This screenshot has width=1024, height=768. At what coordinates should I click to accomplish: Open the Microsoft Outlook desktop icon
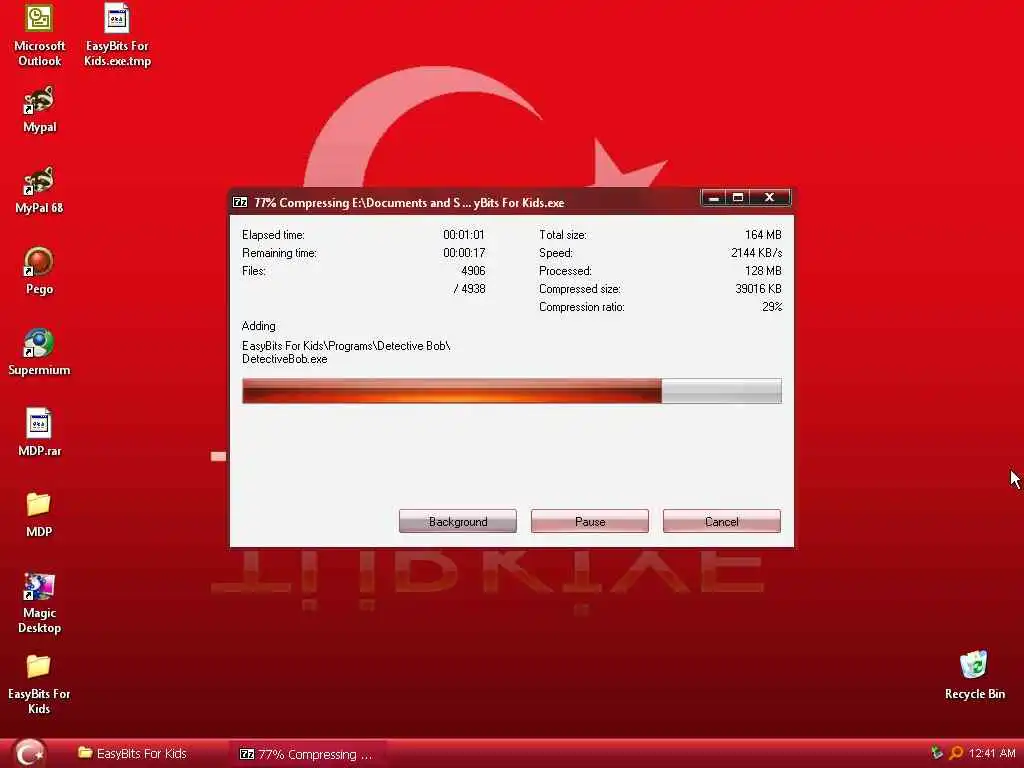point(39,35)
